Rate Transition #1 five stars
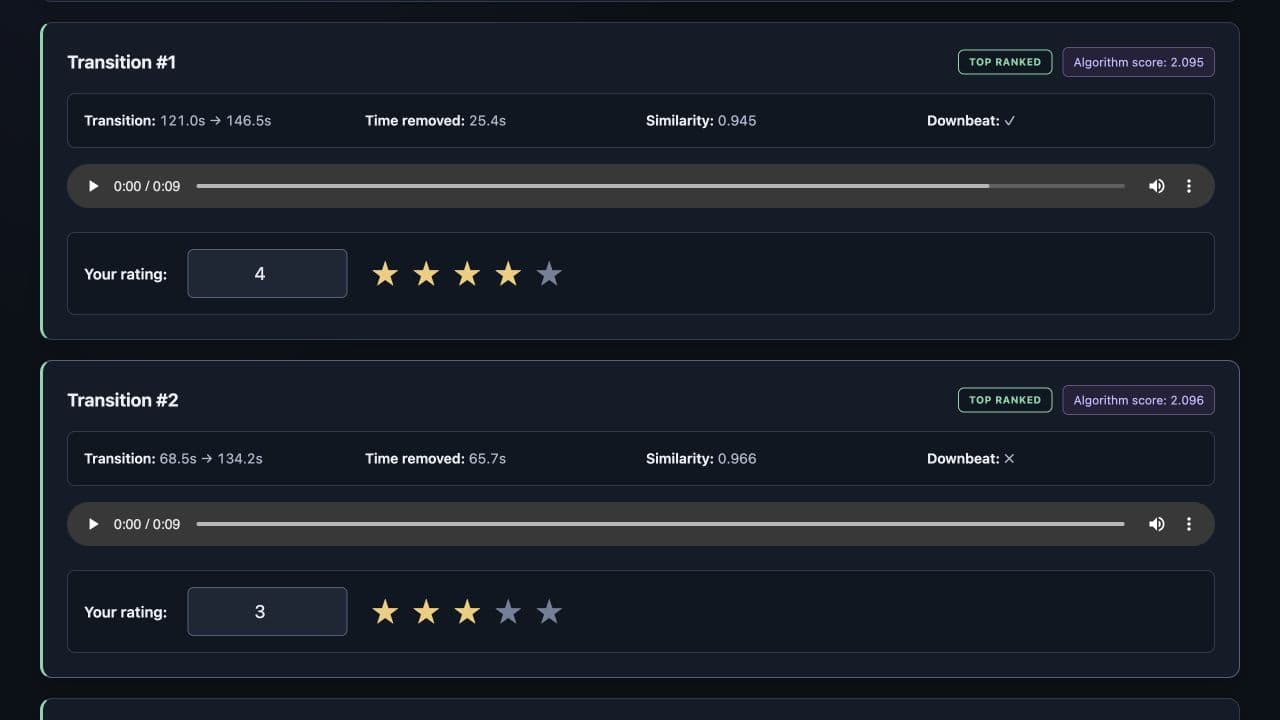This screenshot has width=1280, height=720. pyautogui.click(x=549, y=274)
